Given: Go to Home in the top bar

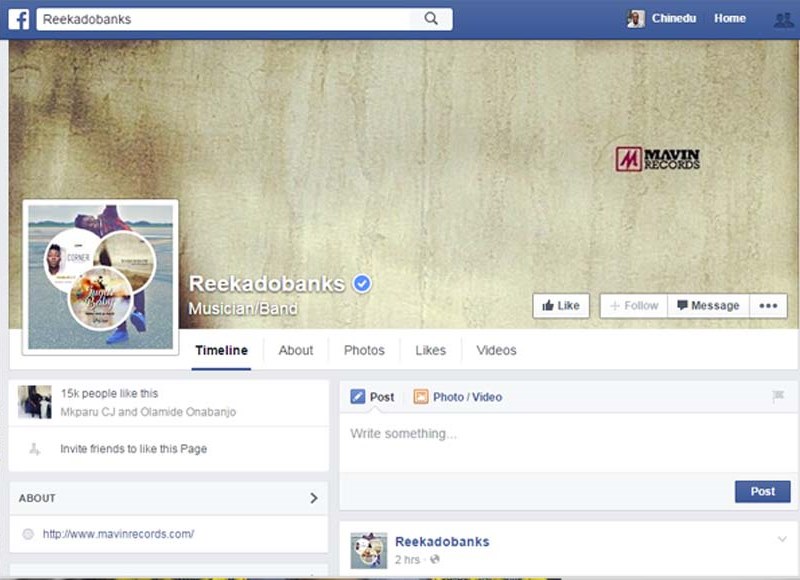Looking at the screenshot, I should pos(730,18).
